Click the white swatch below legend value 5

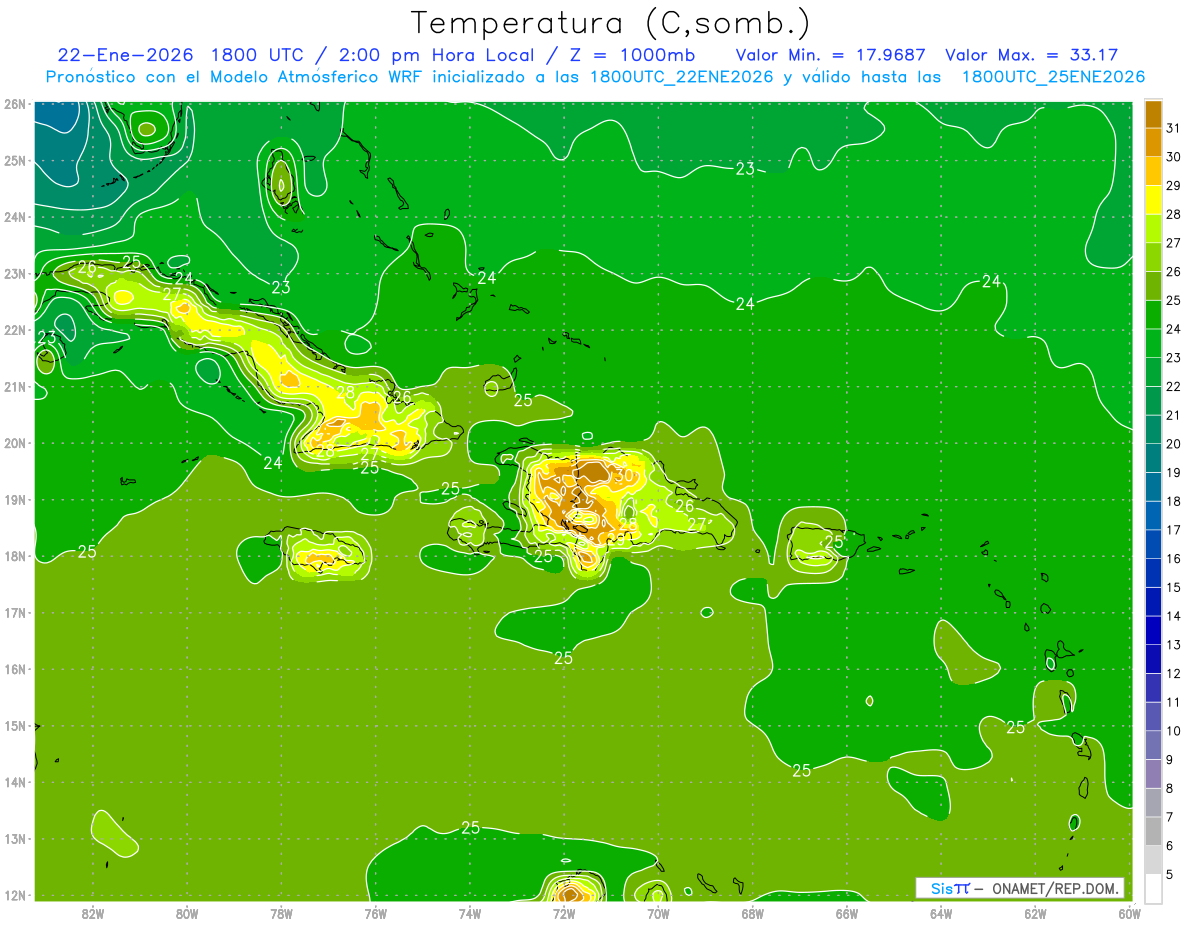pyautogui.click(x=1153, y=889)
